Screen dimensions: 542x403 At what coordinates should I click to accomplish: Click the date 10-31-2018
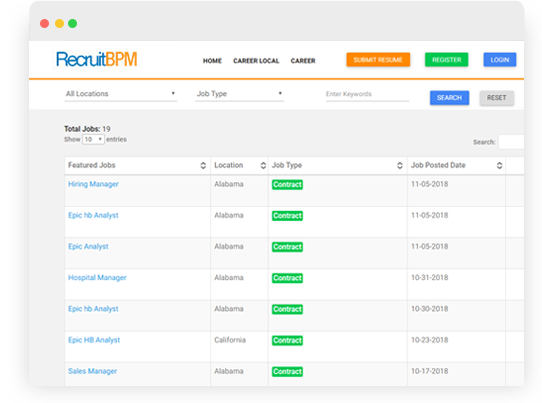pyautogui.click(x=430, y=278)
